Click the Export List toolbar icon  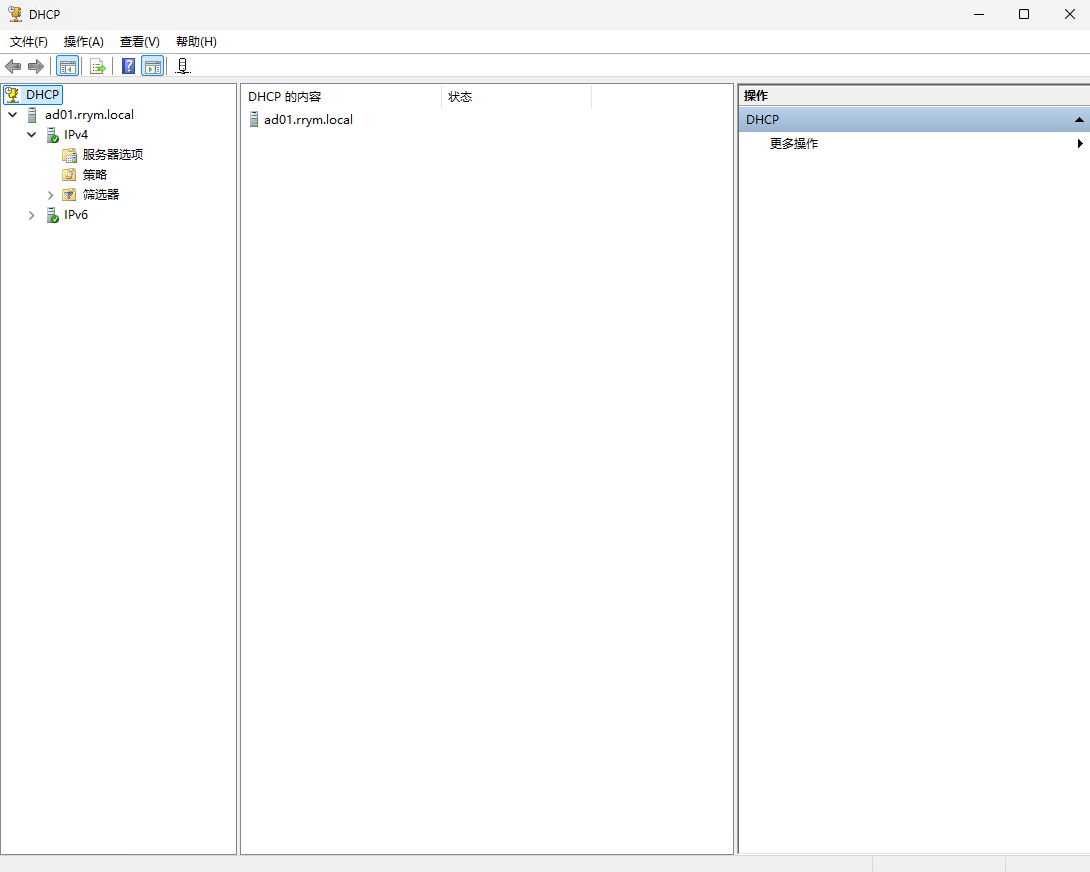pos(98,66)
